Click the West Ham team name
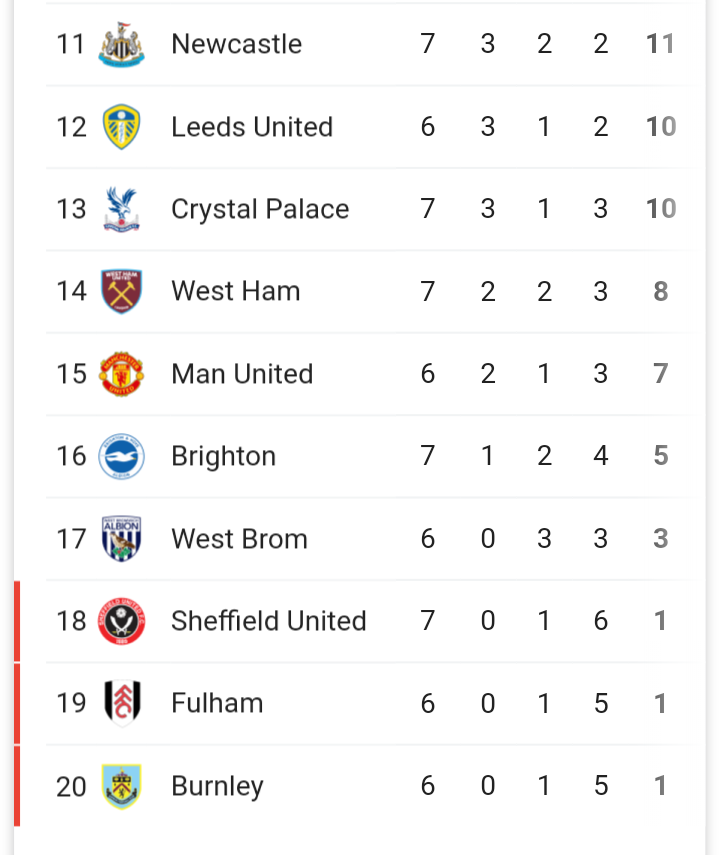This screenshot has height=855, width=719. point(235,291)
